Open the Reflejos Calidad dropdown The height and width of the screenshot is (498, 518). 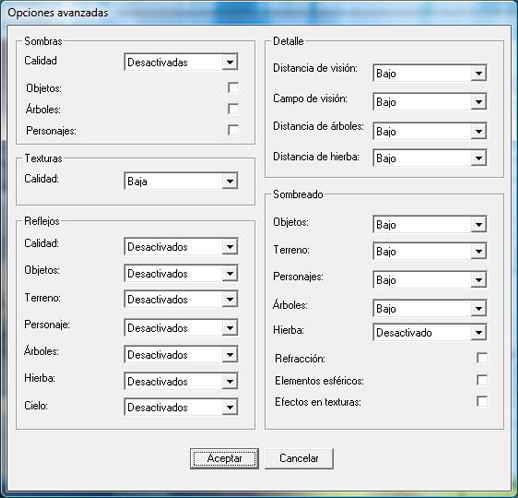pyautogui.click(x=181, y=247)
